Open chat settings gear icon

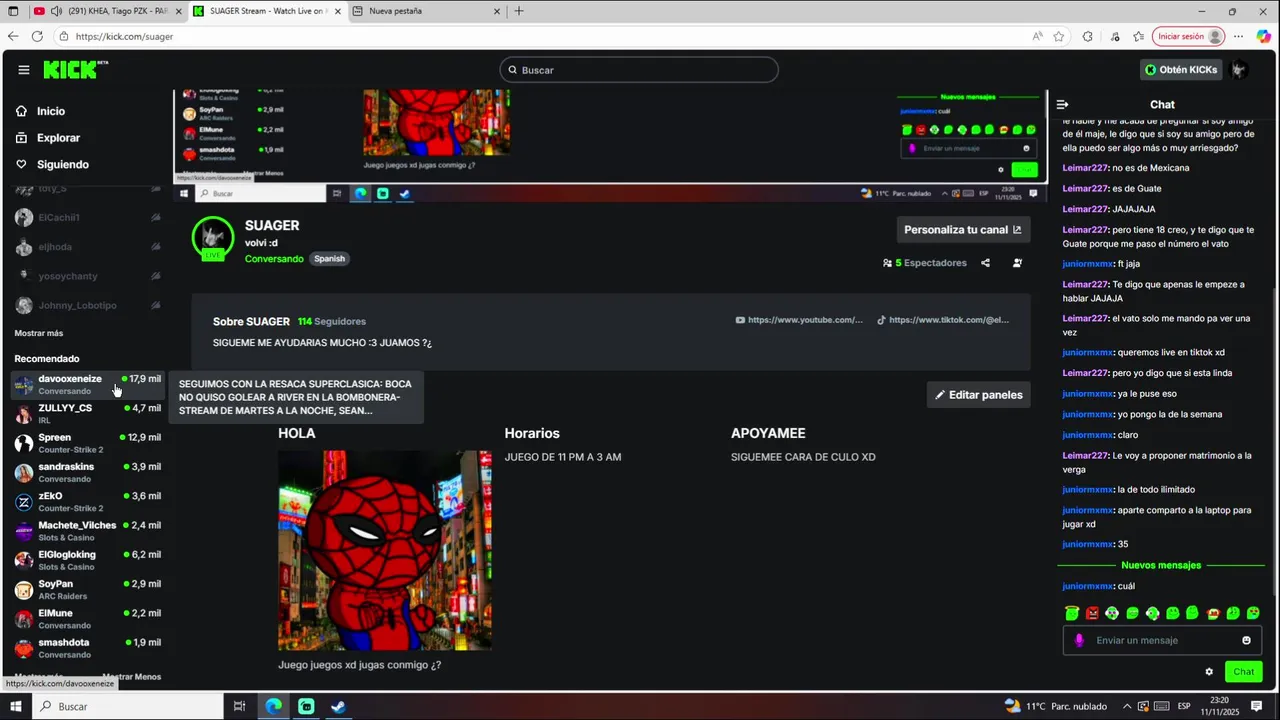1209,672
